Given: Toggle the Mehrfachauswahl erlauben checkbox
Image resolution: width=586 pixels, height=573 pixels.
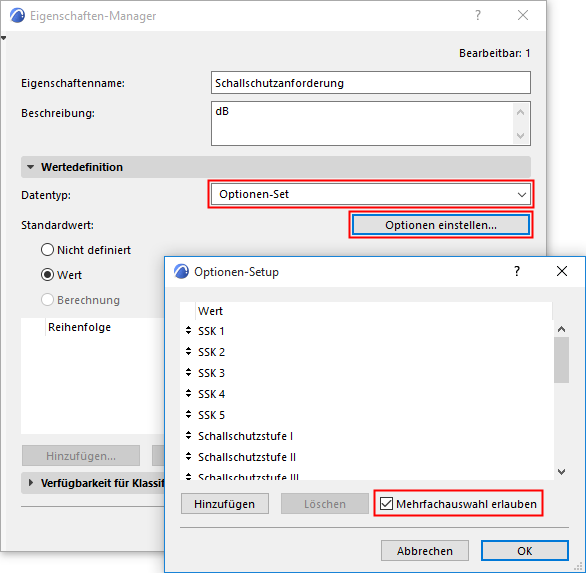Looking at the screenshot, I should [x=386, y=503].
